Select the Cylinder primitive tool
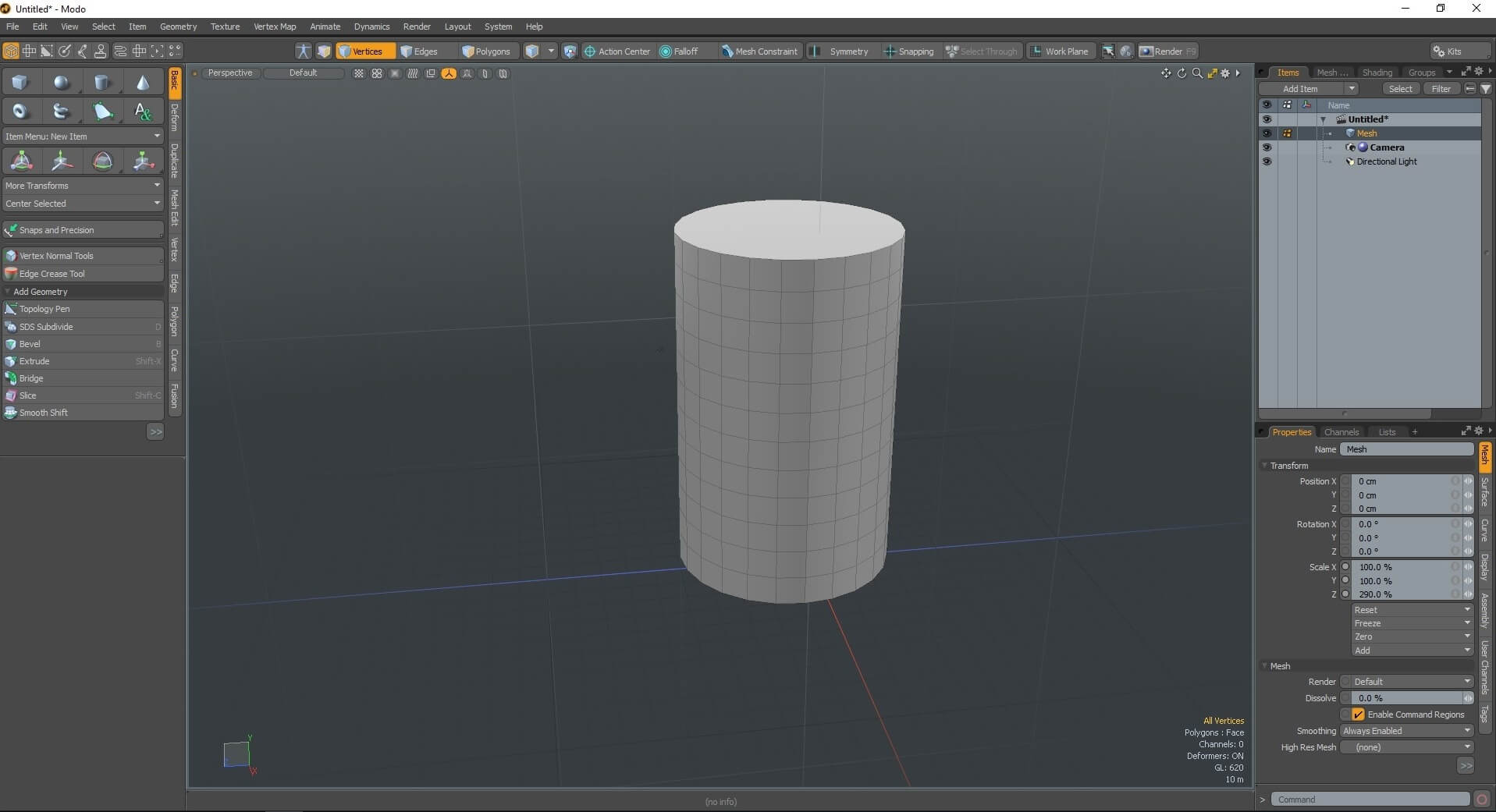This screenshot has height=812, width=1496. [102, 81]
